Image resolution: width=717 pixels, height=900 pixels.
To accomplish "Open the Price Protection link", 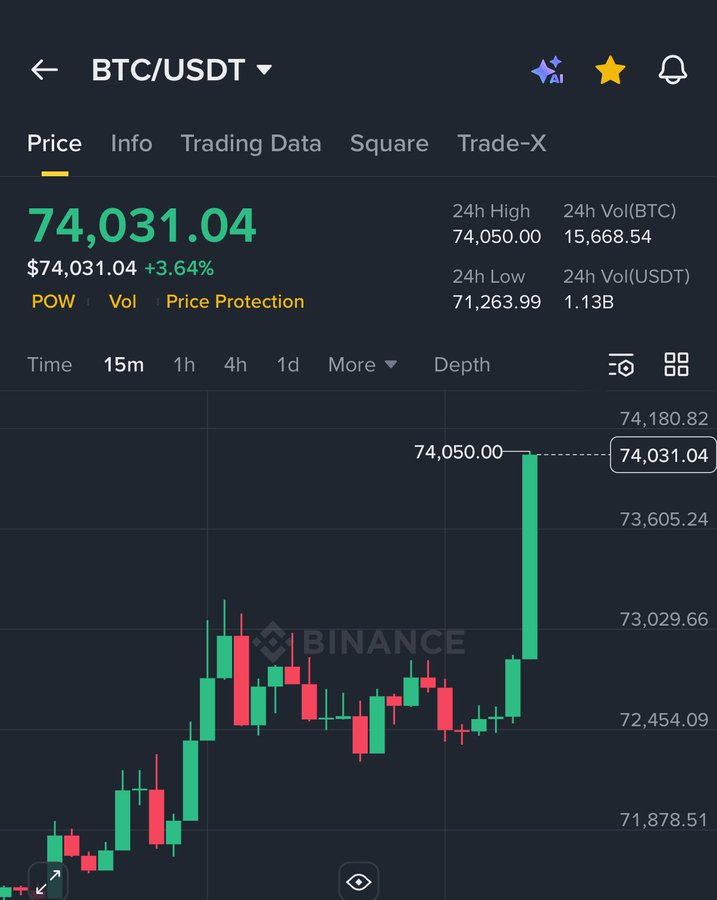I will [235, 301].
